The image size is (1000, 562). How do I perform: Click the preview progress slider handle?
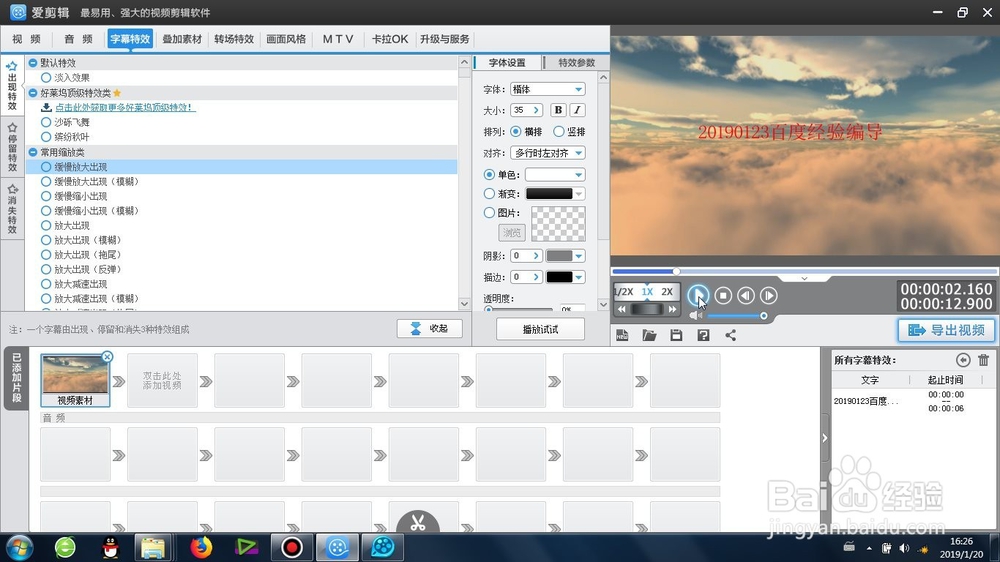click(676, 271)
